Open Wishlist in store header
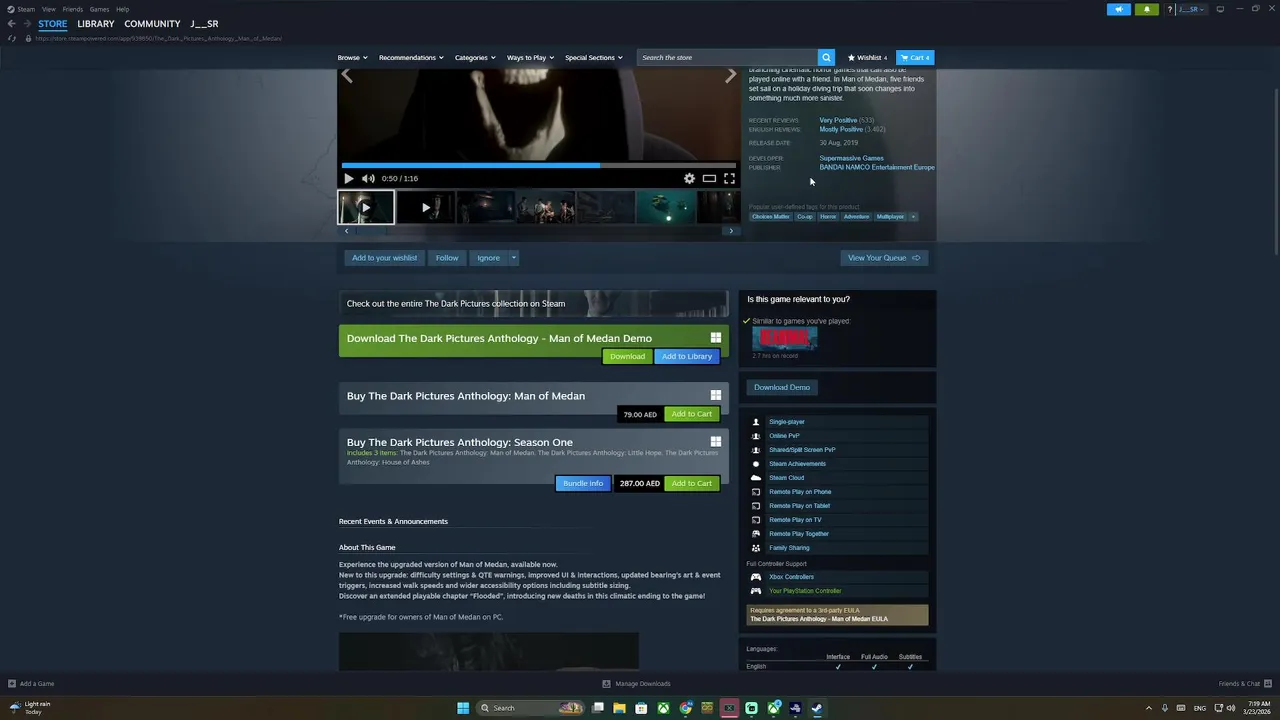The image size is (1280, 720). tap(868, 57)
